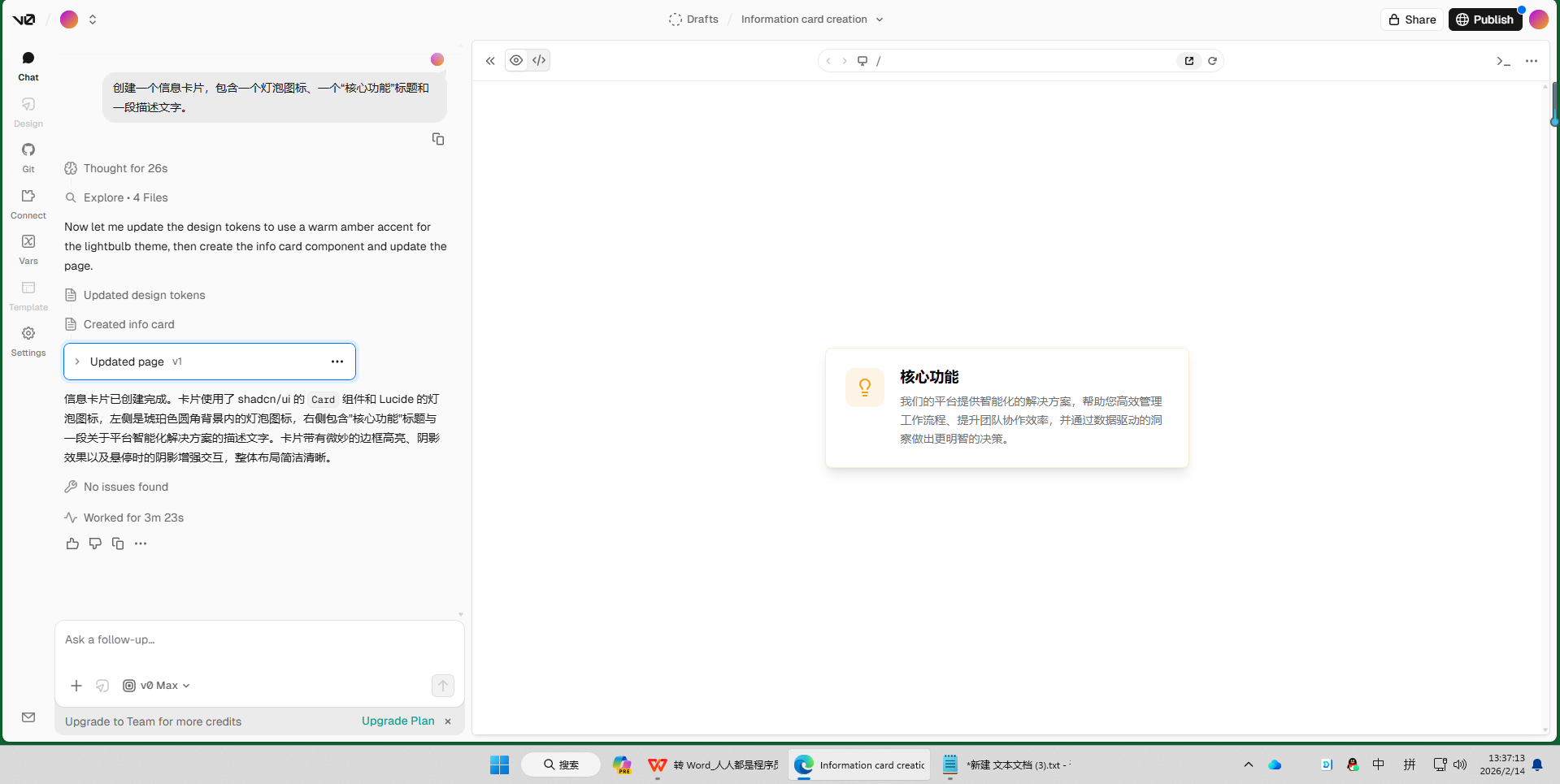1560x784 pixels.
Task: Open the Upgrade Plan link
Action: 398,721
